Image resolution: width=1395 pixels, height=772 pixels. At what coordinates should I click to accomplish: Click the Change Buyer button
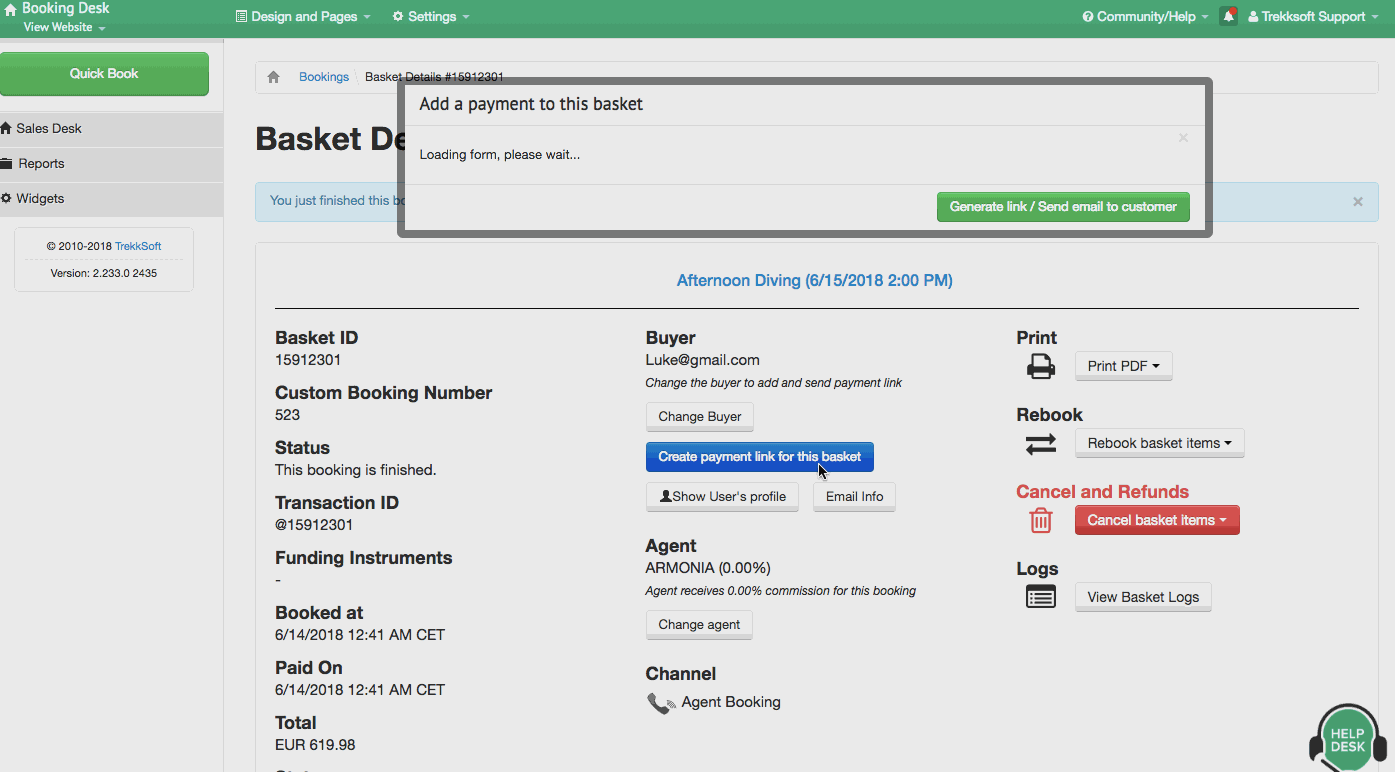click(x=699, y=417)
